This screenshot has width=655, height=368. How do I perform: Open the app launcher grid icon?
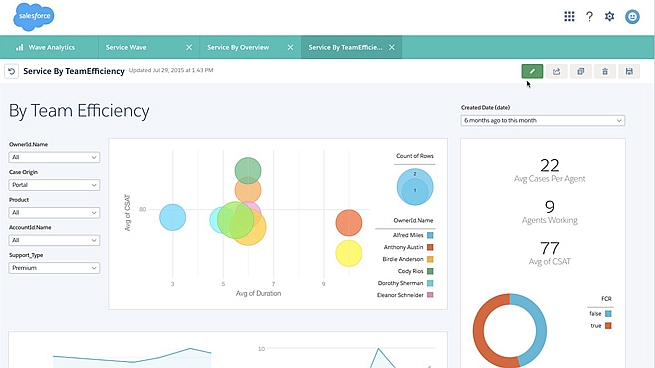point(569,16)
